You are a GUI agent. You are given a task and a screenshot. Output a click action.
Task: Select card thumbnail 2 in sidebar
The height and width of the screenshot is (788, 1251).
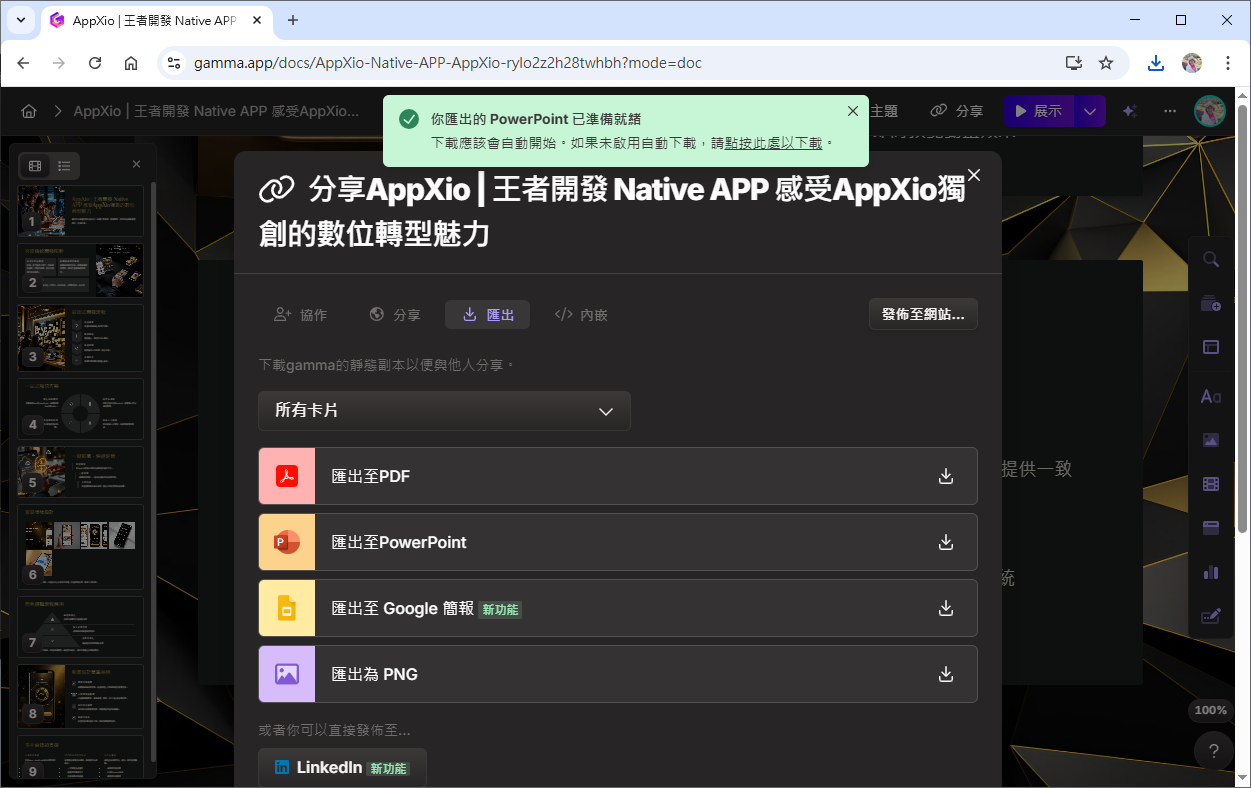coord(80,271)
